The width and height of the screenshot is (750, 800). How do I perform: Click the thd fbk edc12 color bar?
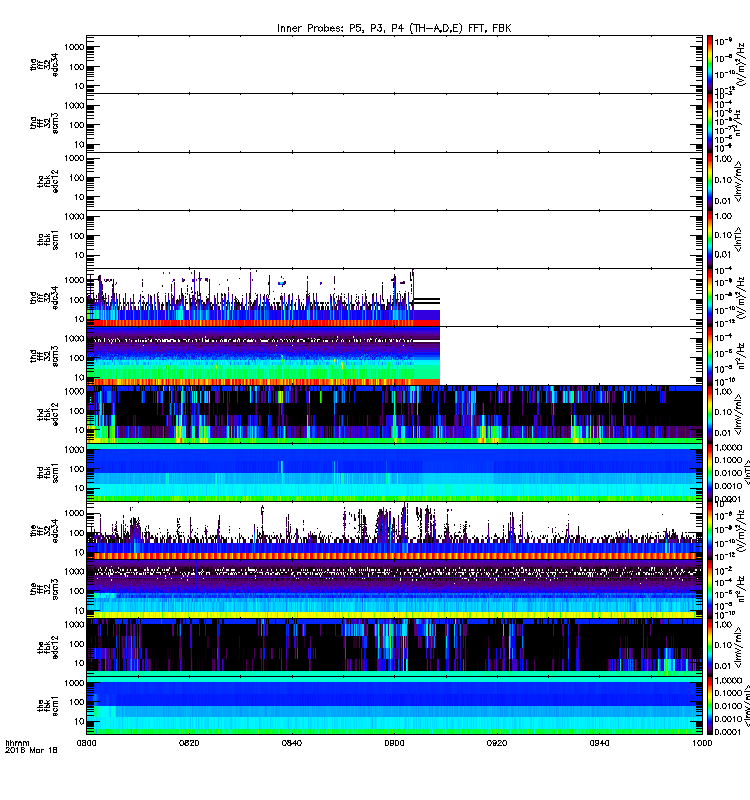pyautogui.click(x=710, y=414)
